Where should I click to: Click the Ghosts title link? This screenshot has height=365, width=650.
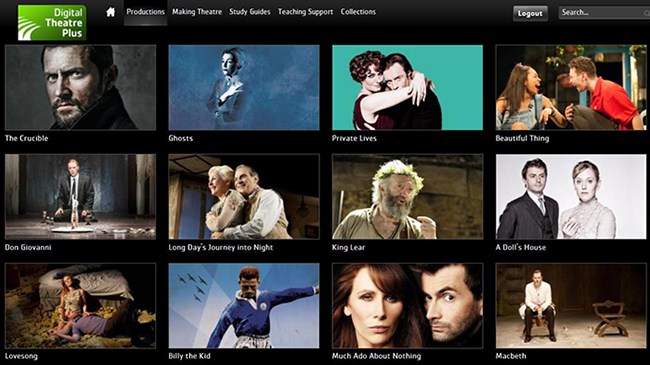(181, 138)
